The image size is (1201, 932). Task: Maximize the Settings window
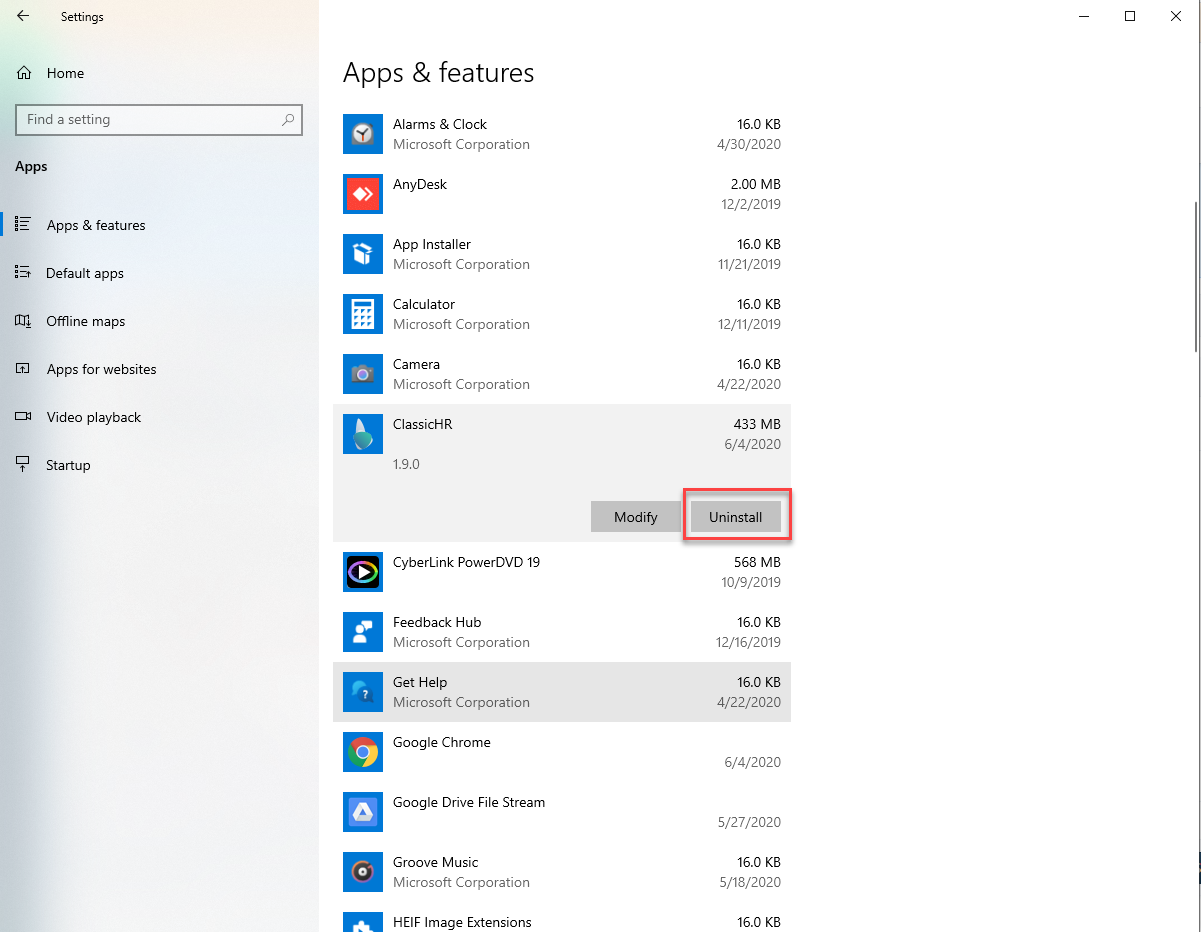click(x=1130, y=16)
